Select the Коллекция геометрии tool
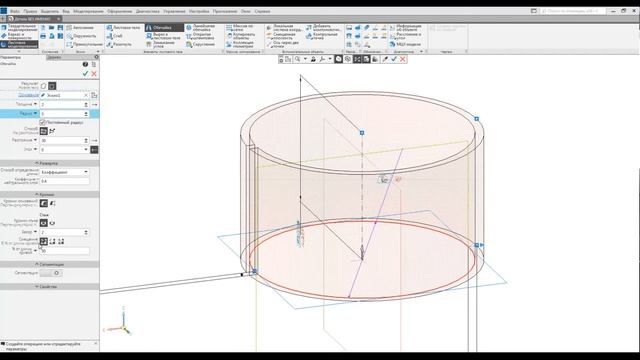Viewport: 640px width, 360px height. (240, 44)
